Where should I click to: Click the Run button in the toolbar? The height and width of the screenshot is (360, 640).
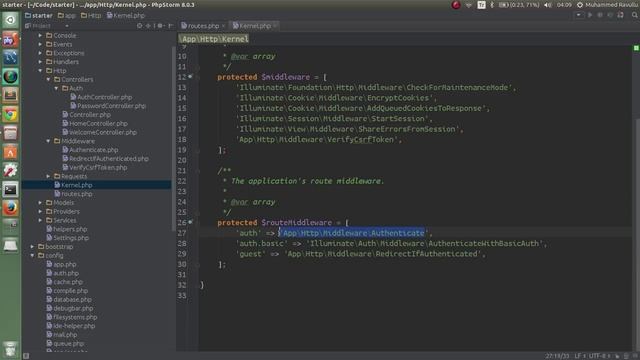pyautogui.click(x=589, y=15)
